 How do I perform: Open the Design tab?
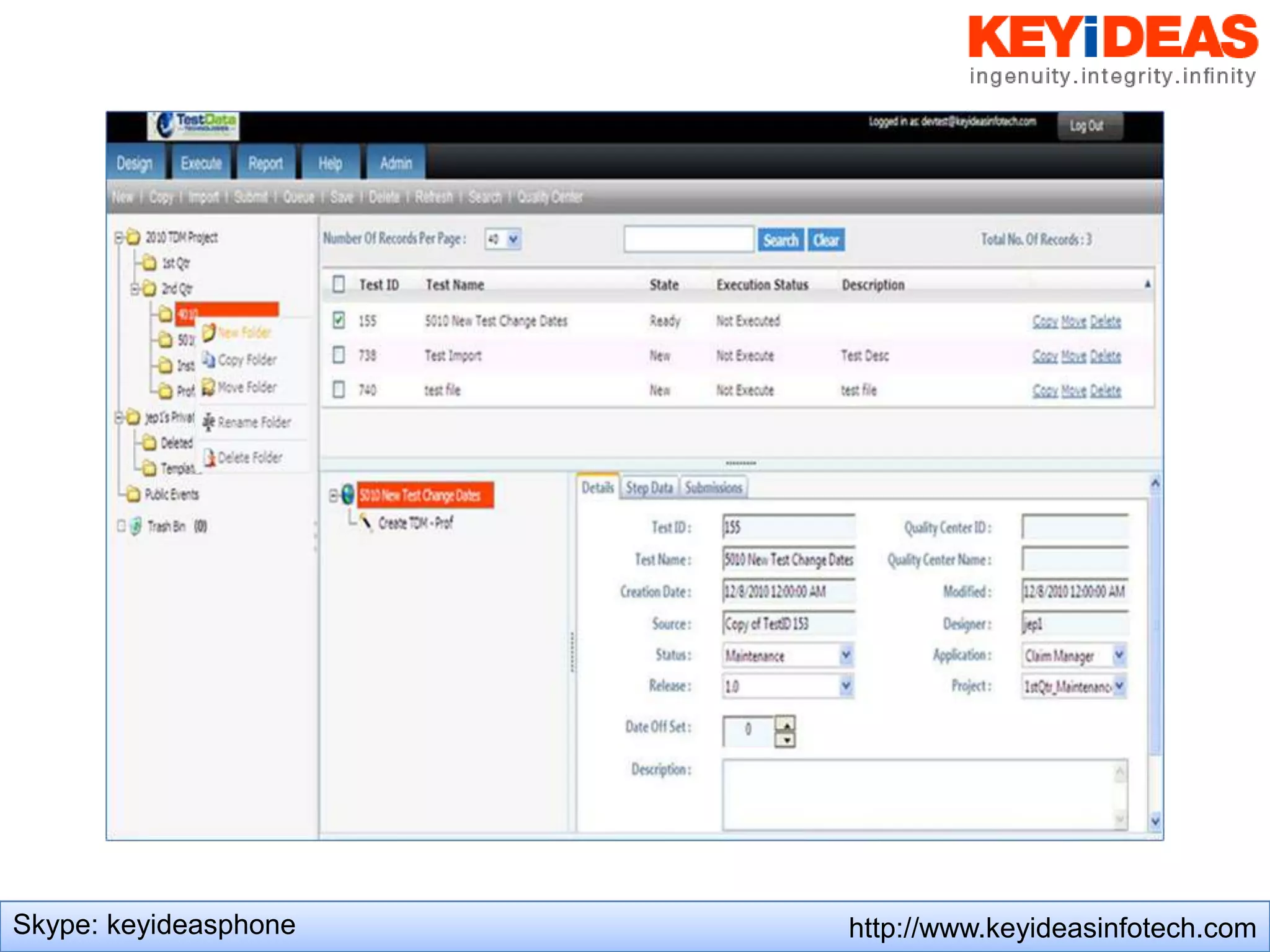(x=135, y=163)
